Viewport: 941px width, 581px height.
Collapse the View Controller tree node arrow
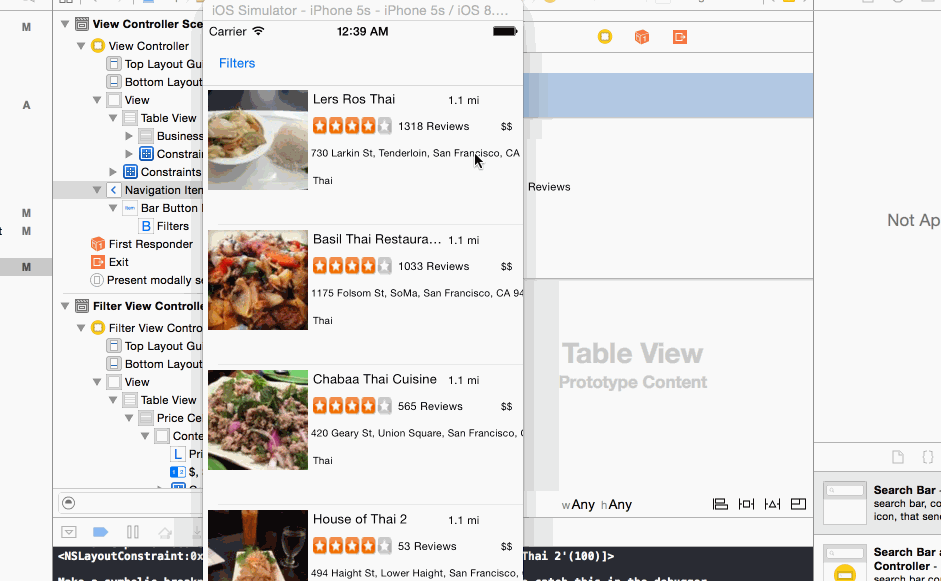pos(81,46)
